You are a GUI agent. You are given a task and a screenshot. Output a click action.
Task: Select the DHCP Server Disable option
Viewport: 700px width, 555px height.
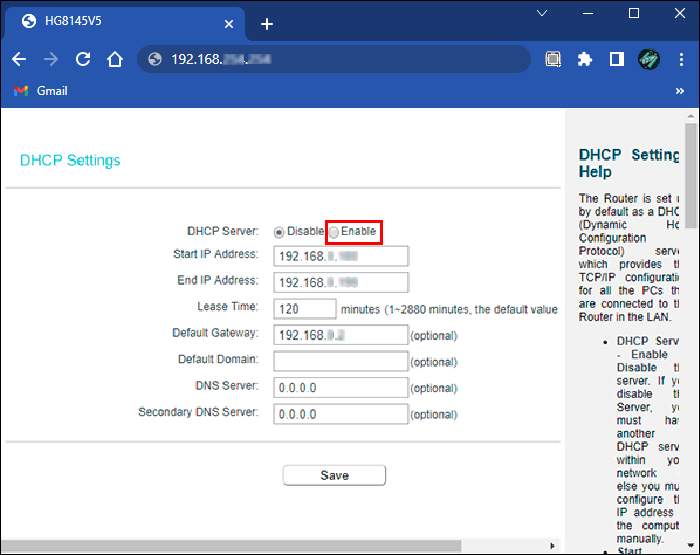pos(279,231)
